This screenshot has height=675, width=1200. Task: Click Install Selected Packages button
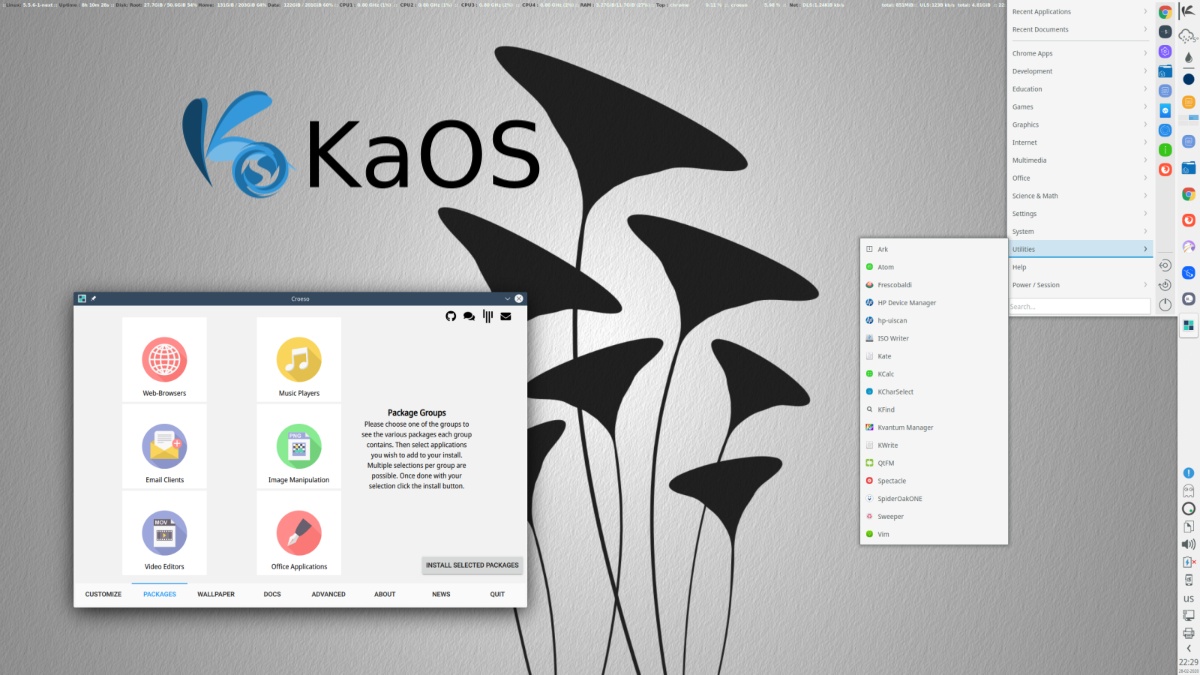tap(472, 565)
